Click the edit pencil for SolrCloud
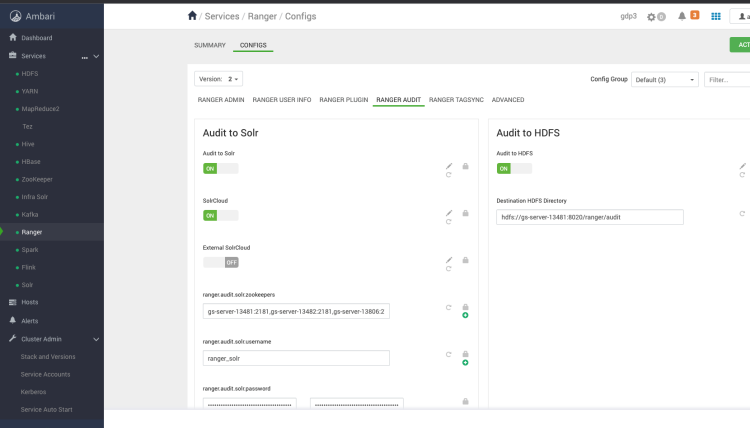750x428 pixels. point(449,213)
